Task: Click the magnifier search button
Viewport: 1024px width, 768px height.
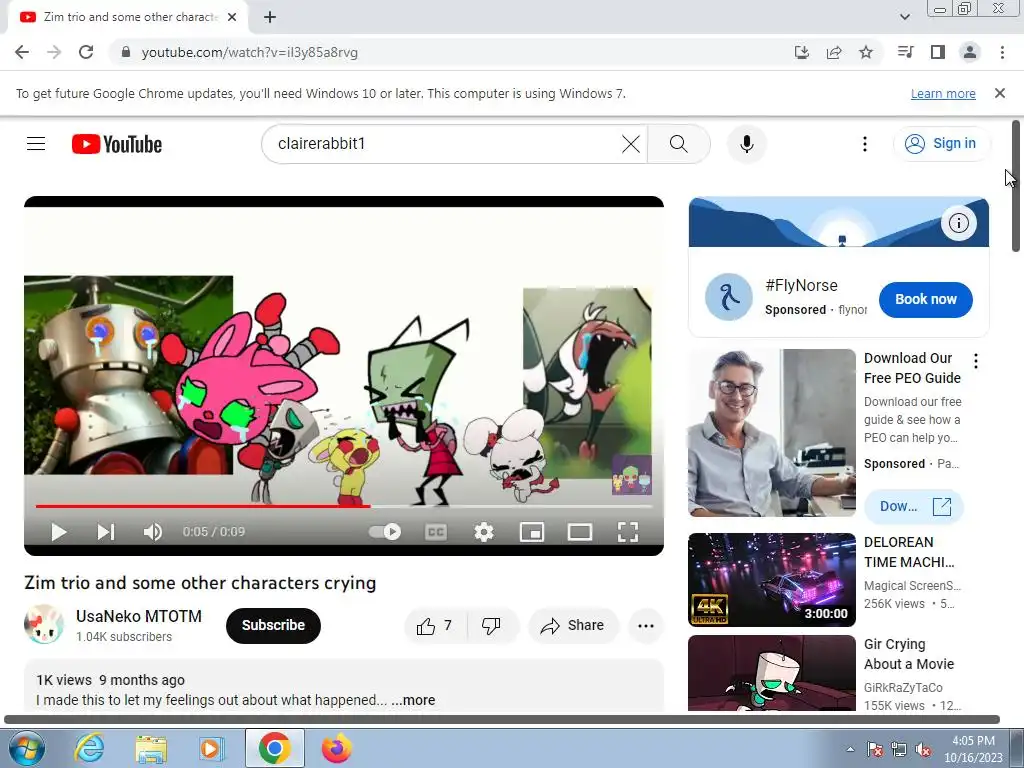Action: 679,144
